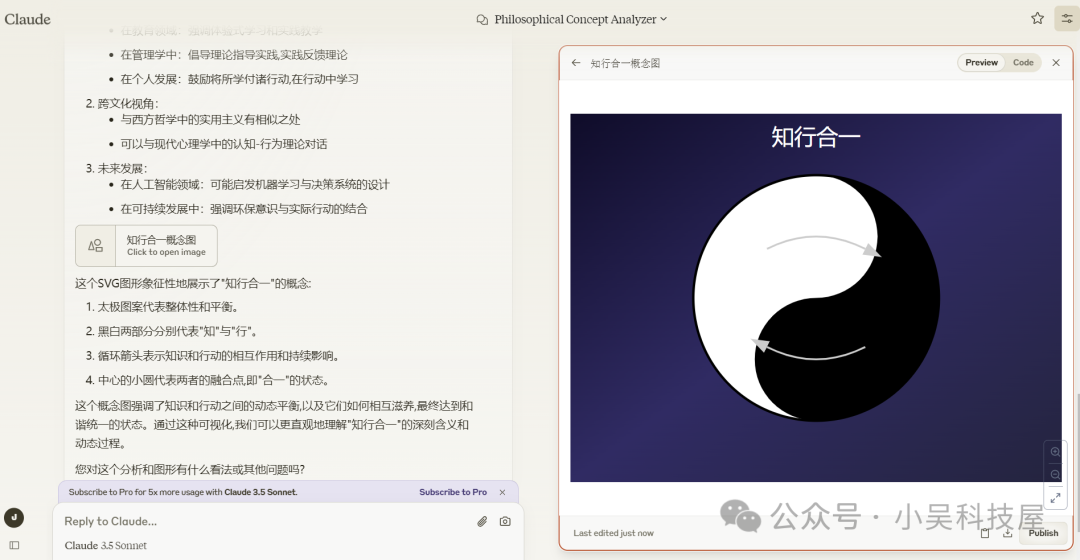Image resolution: width=1080 pixels, height=560 pixels.
Task: Click the 3. 未来发展 heading
Action: [116, 168]
